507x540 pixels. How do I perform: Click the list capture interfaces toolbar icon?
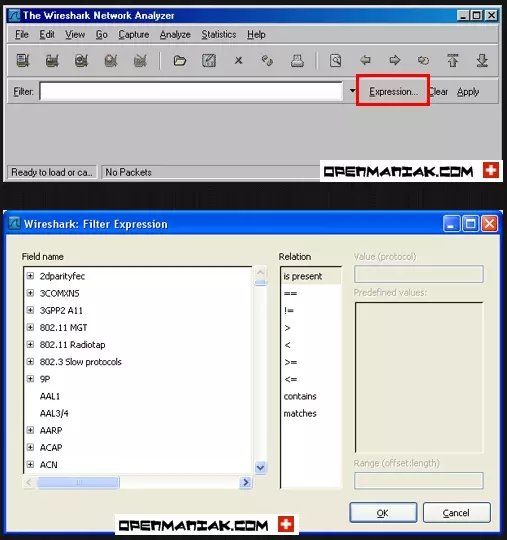click(x=23, y=61)
